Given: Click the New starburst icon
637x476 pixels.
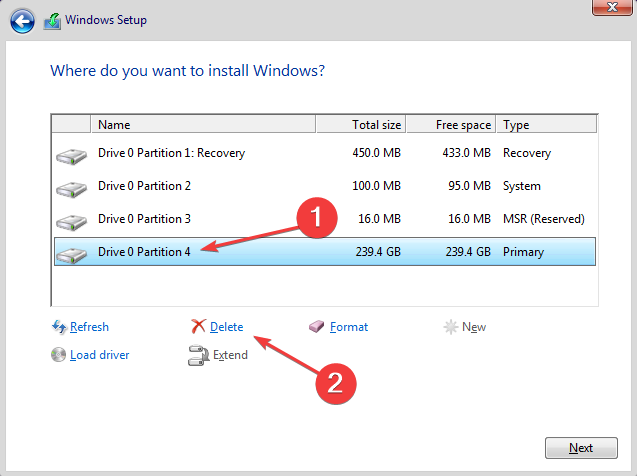Looking at the screenshot, I should pyautogui.click(x=451, y=327).
